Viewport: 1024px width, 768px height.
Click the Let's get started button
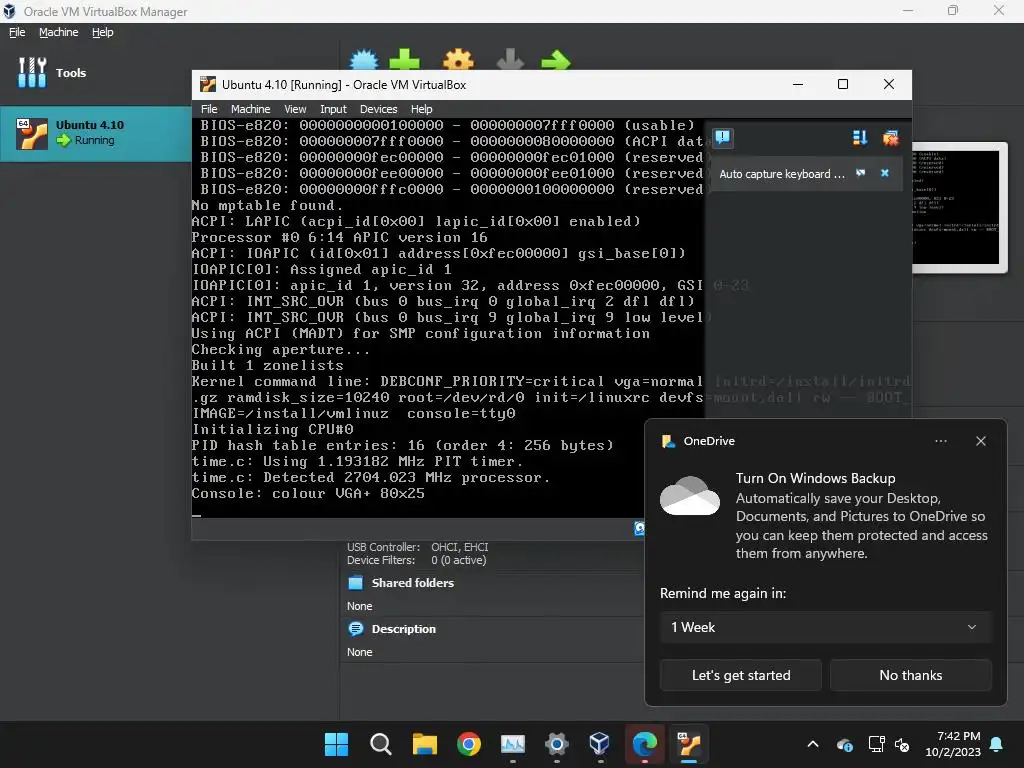[x=741, y=675]
